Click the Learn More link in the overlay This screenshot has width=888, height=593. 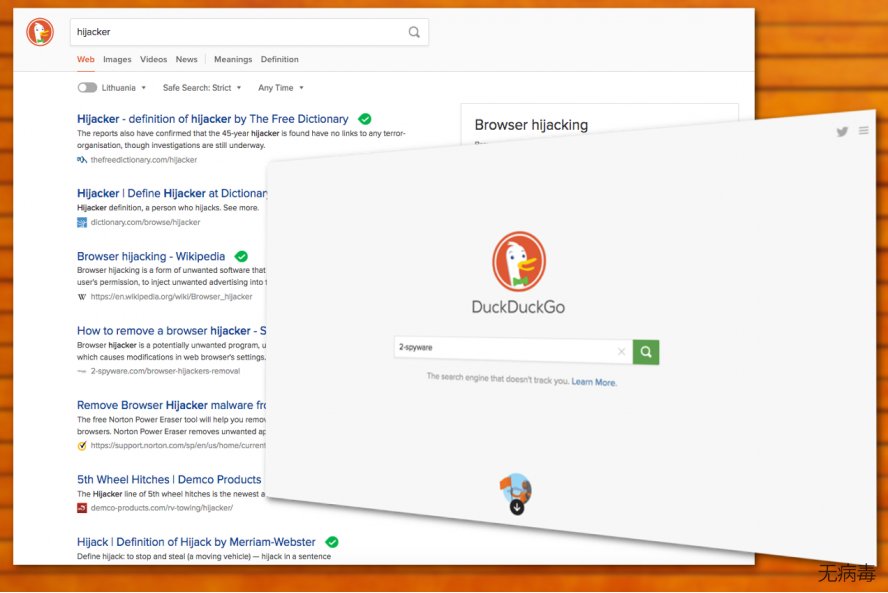594,382
